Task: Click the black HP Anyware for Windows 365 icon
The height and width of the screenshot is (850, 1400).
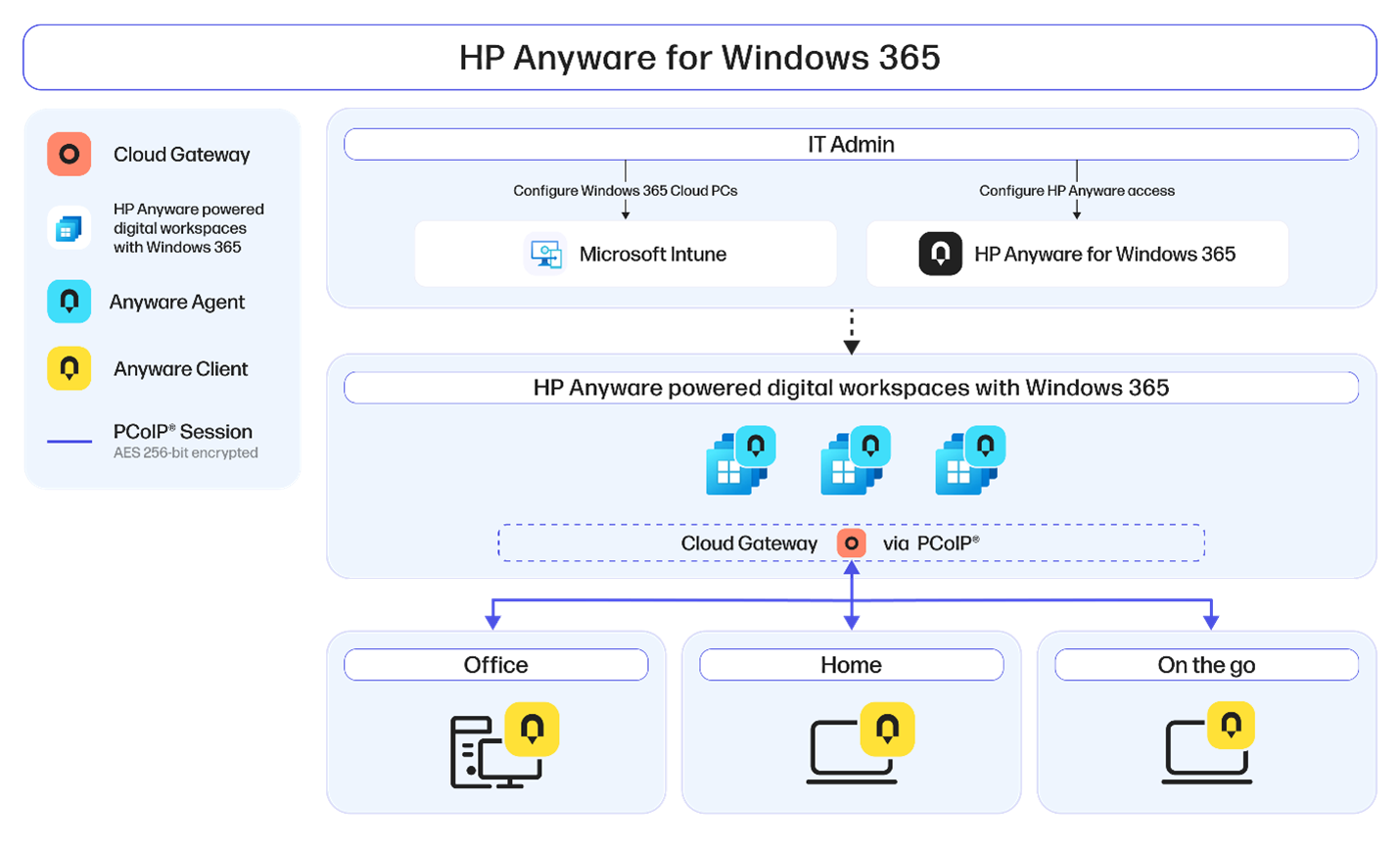Action: coord(940,254)
